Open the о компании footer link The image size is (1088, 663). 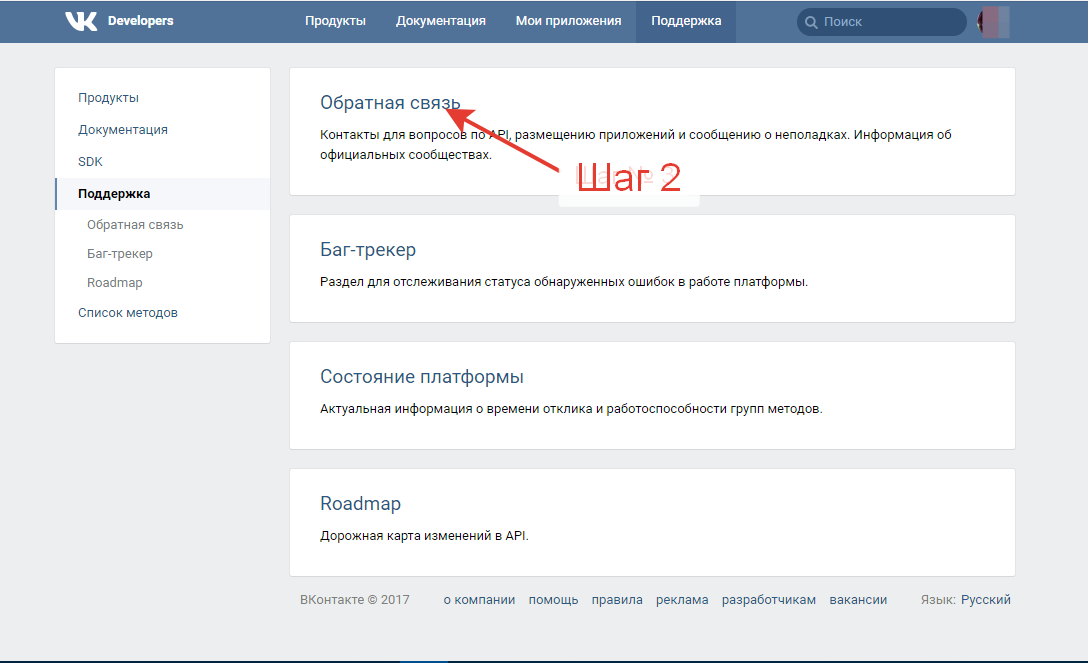(479, 600)
